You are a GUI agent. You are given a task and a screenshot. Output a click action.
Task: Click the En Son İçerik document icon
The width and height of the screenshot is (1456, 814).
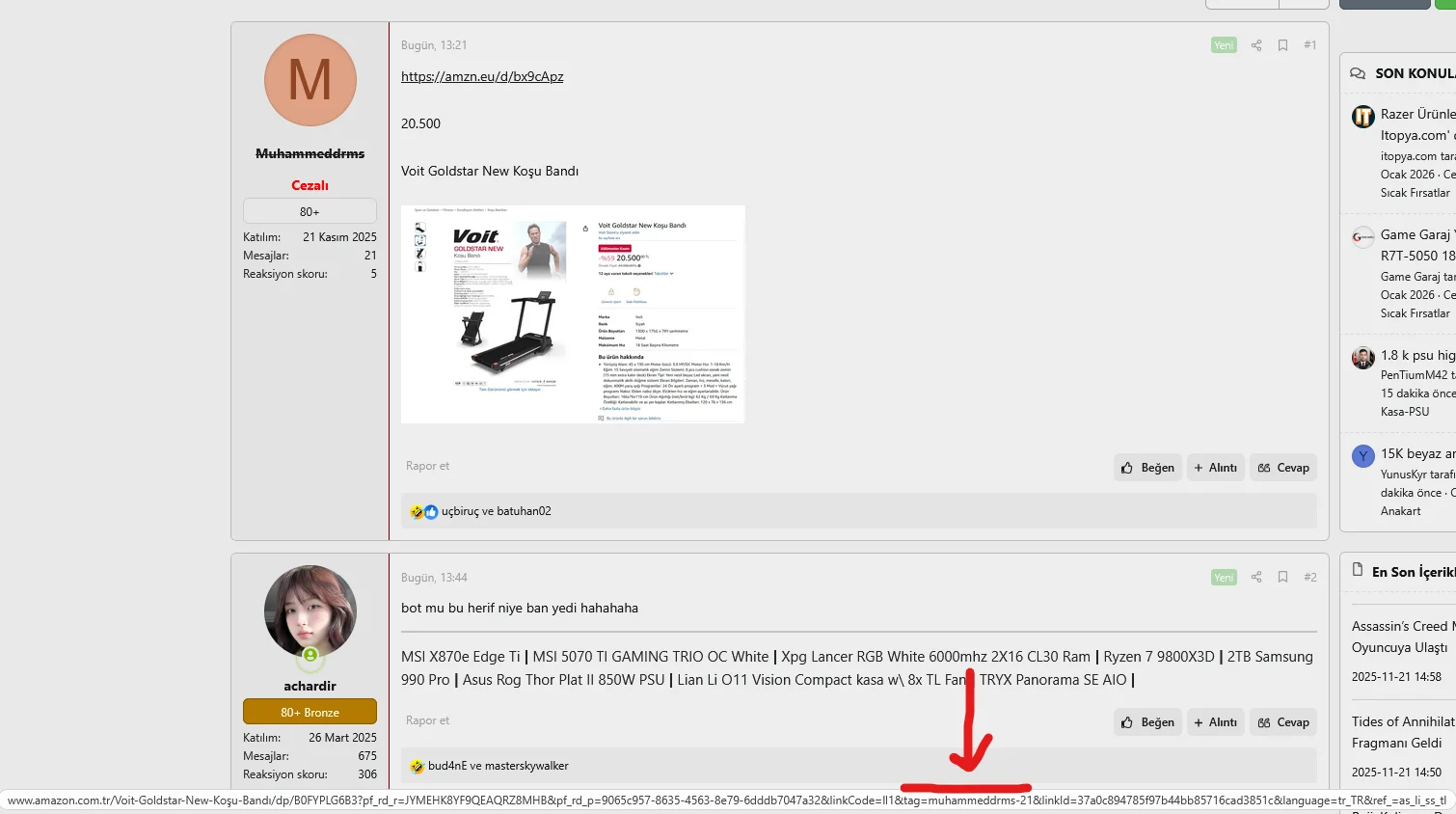(x=1358, y=570)
